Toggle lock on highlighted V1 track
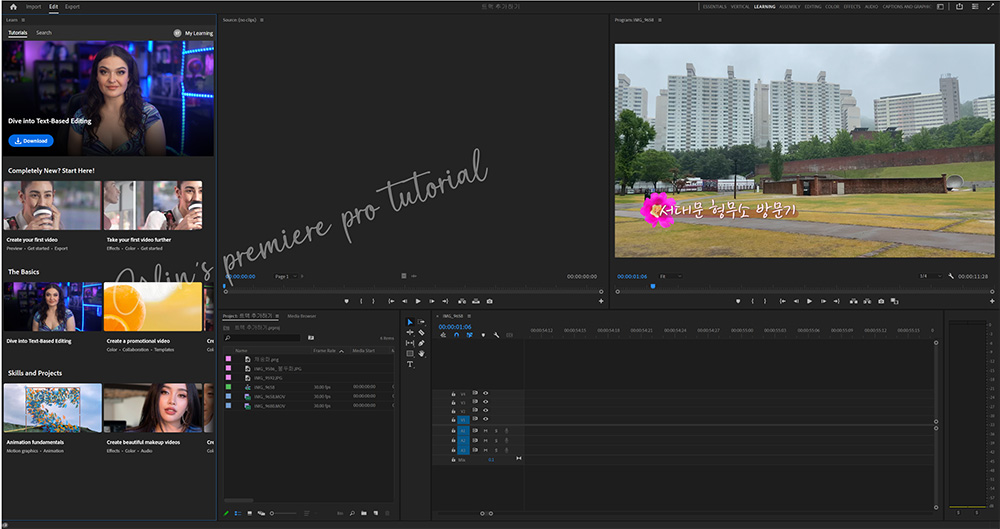The height and width of the screenshot is (529, 1000). tap(453, 419)
